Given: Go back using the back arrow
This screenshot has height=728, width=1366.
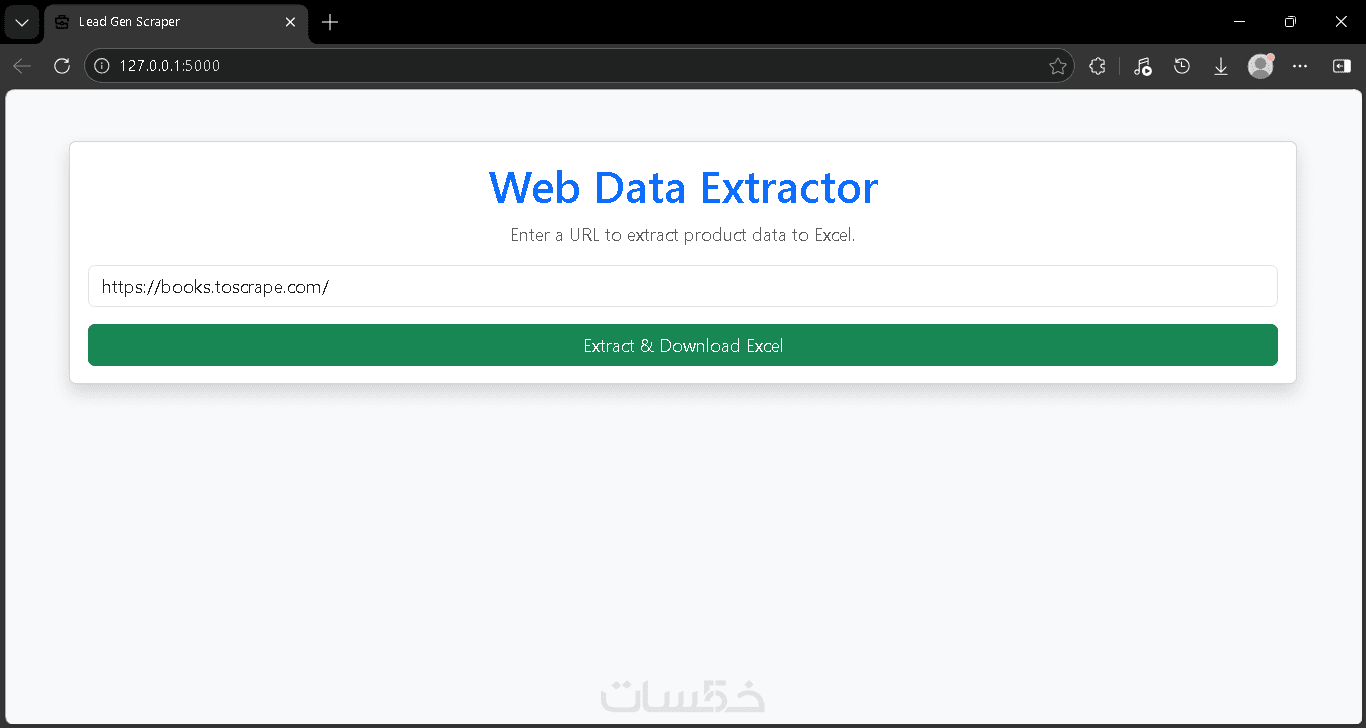Looking at the screenshot, I should click(22, 66).
